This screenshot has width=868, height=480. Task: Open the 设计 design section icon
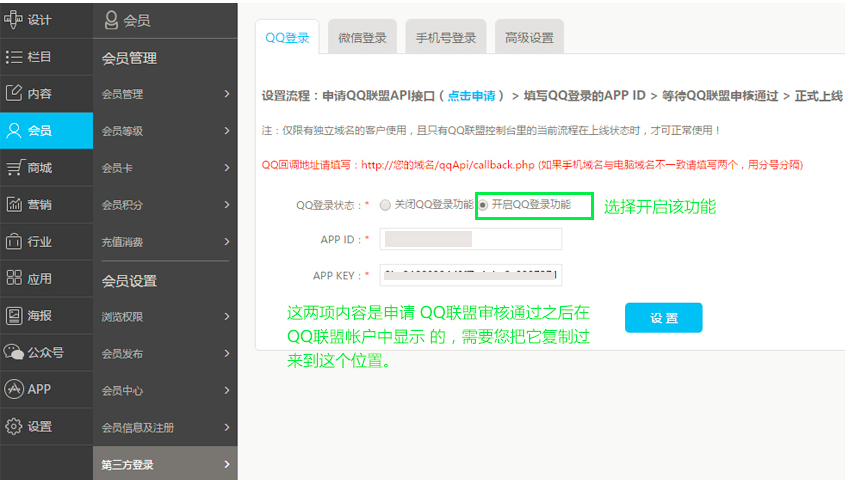(x=13, y=19)
